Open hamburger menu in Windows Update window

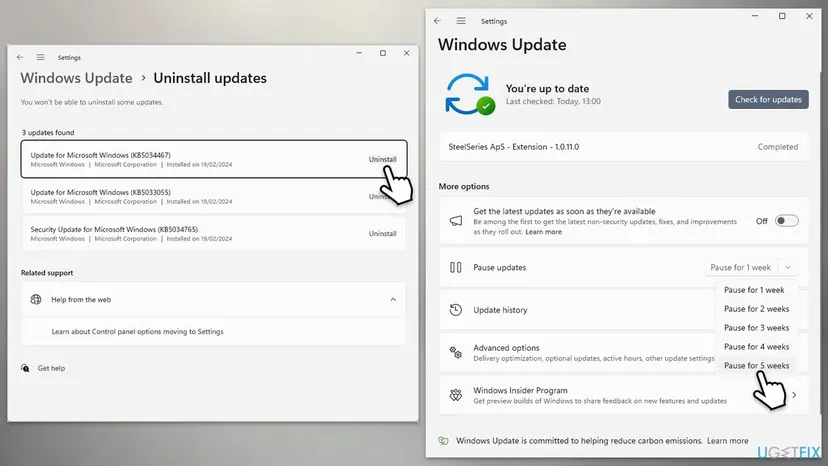[461, 21]
